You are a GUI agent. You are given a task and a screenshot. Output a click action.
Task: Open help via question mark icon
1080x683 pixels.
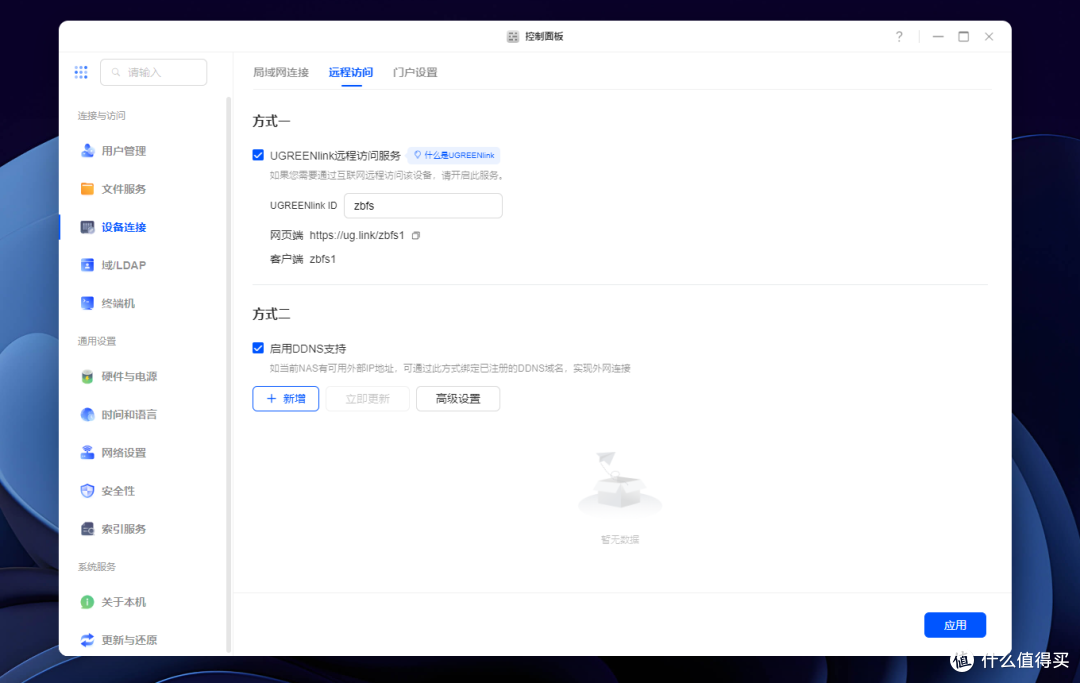click(899, 36)
